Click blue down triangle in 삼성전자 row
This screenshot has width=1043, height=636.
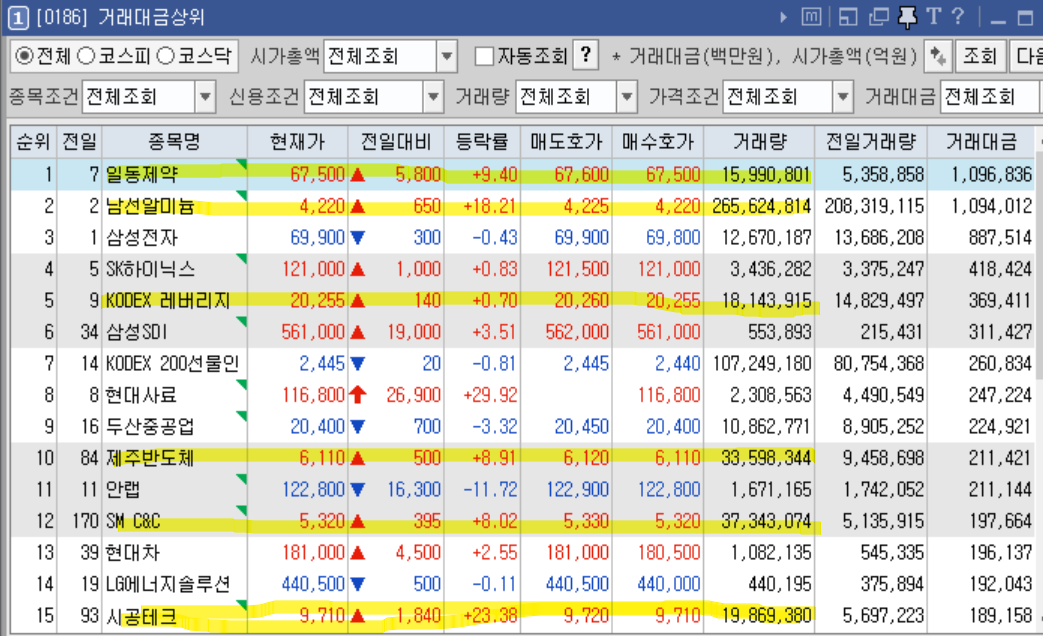(357, 238)
